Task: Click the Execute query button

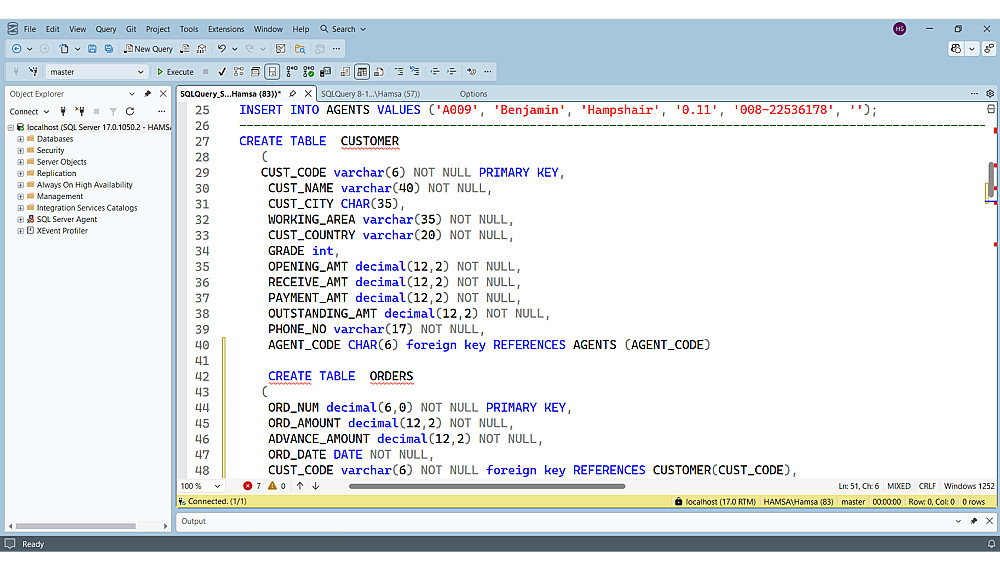Action: click(175, 72)
